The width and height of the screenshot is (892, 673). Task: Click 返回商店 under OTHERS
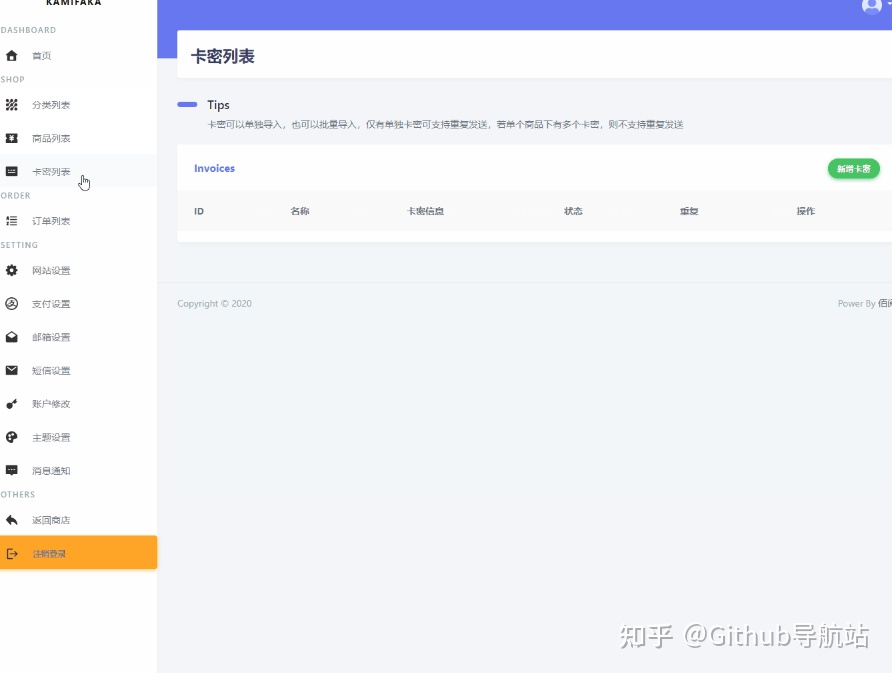pyautogui.click(x=79, y=520)
